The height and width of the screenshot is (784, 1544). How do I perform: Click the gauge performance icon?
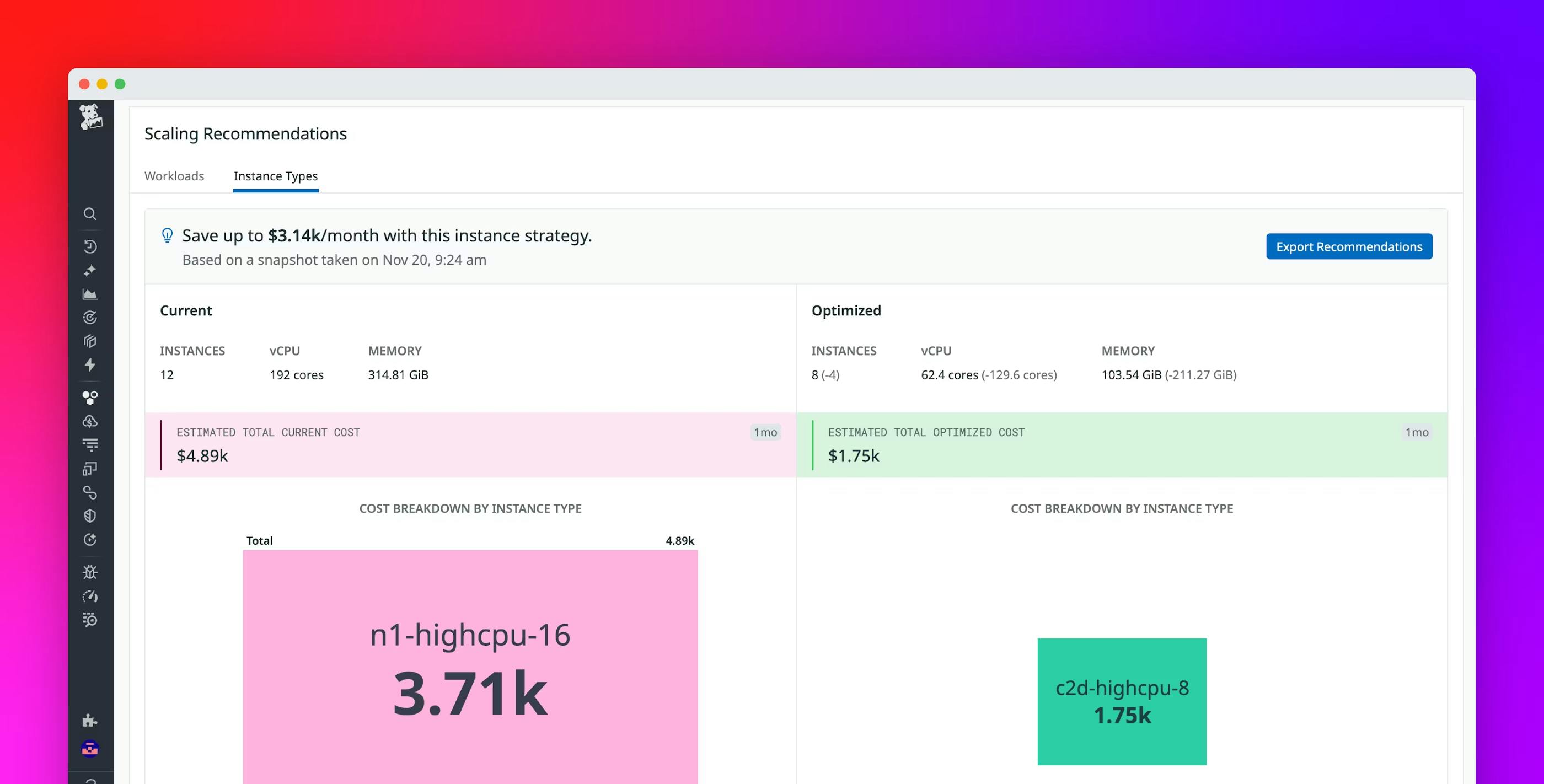[x=90, y=597]
